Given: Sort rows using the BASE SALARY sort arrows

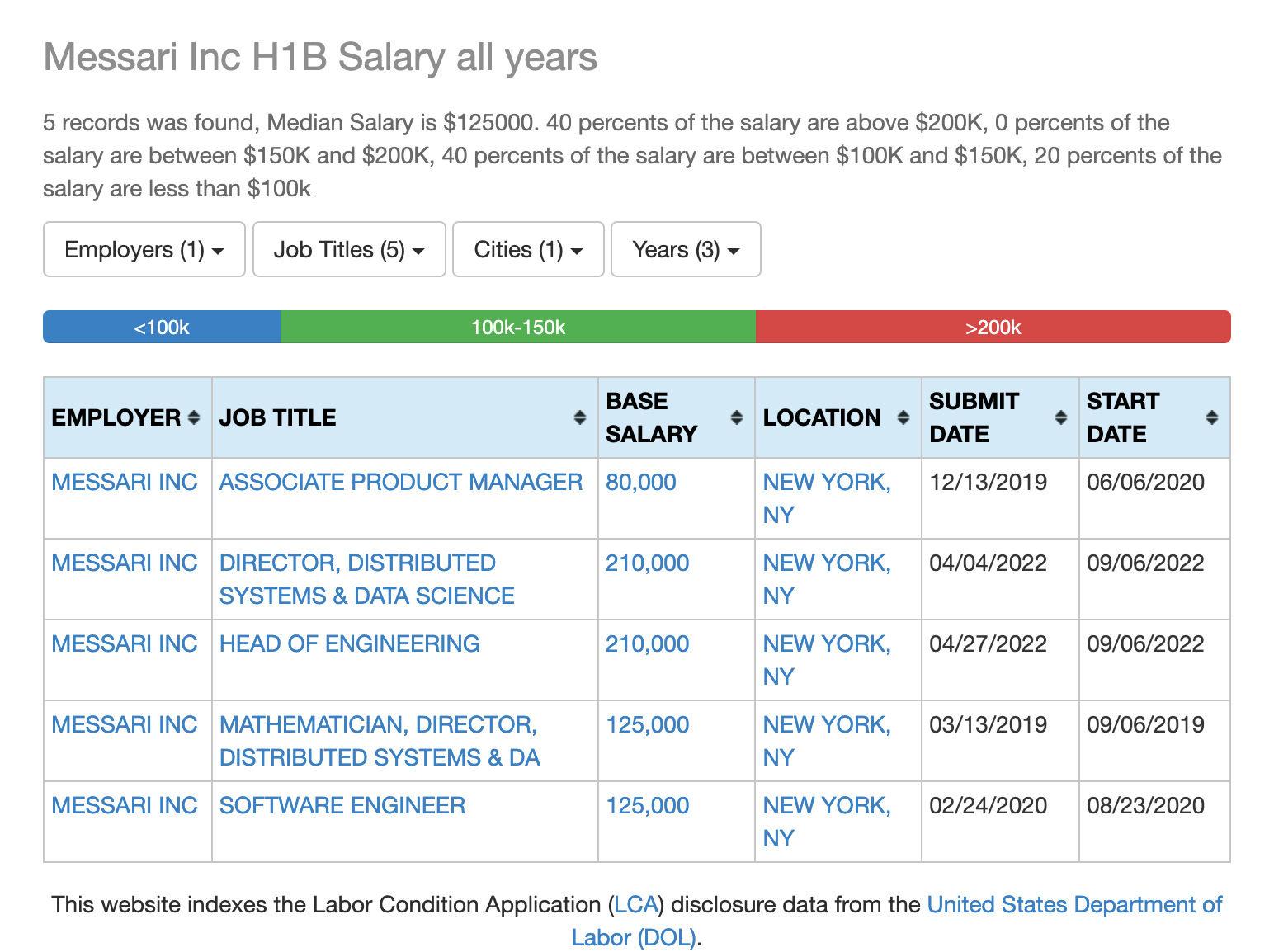Looking at the screenshot, I should point(735,417).
